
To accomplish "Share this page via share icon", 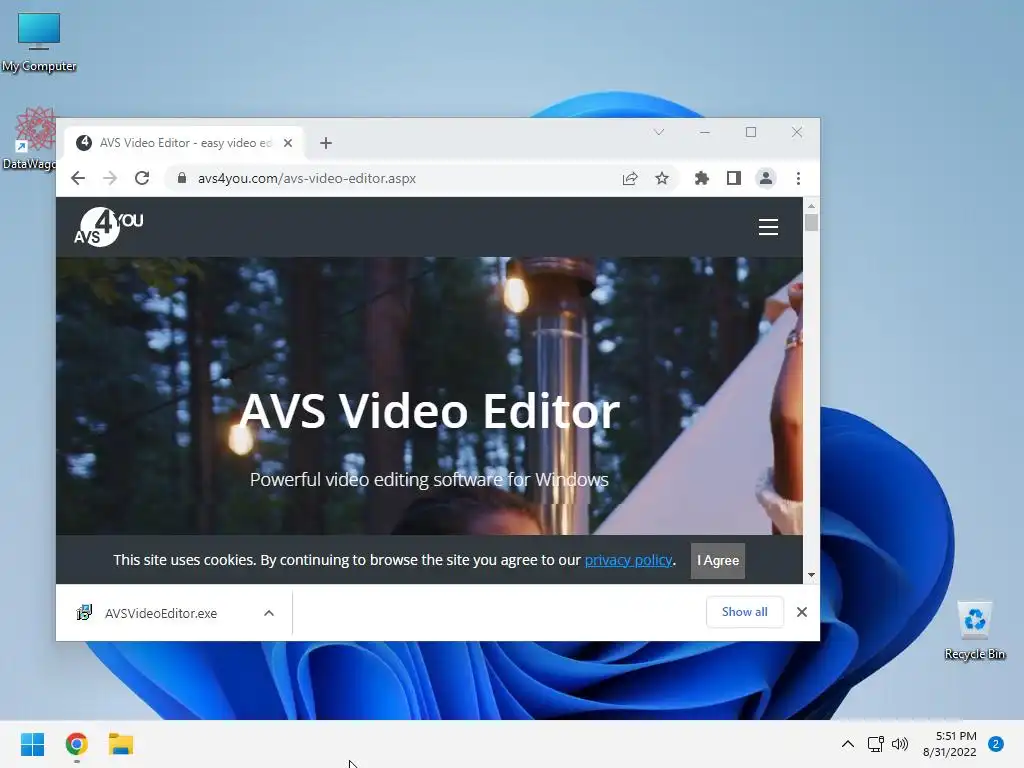I will [630, 178].
